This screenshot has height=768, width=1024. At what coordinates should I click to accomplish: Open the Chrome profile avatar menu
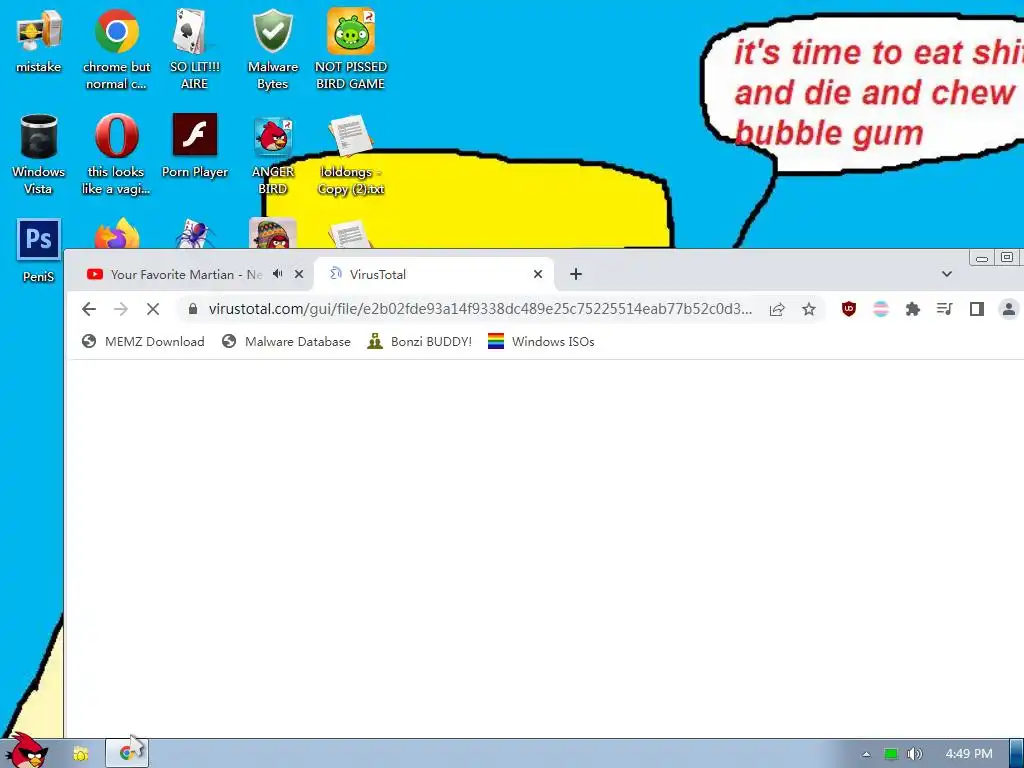(x=1009, y=309)
